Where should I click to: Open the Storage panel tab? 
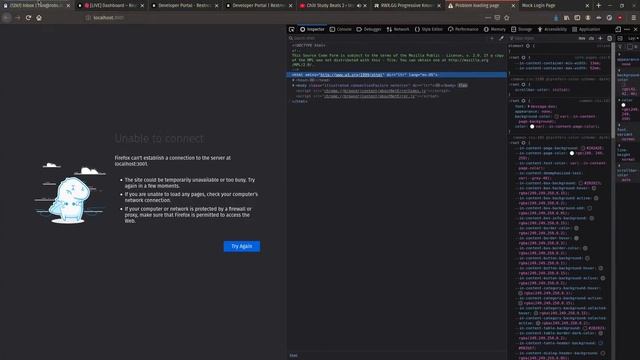pyautogui.click(x=522, y=29)
